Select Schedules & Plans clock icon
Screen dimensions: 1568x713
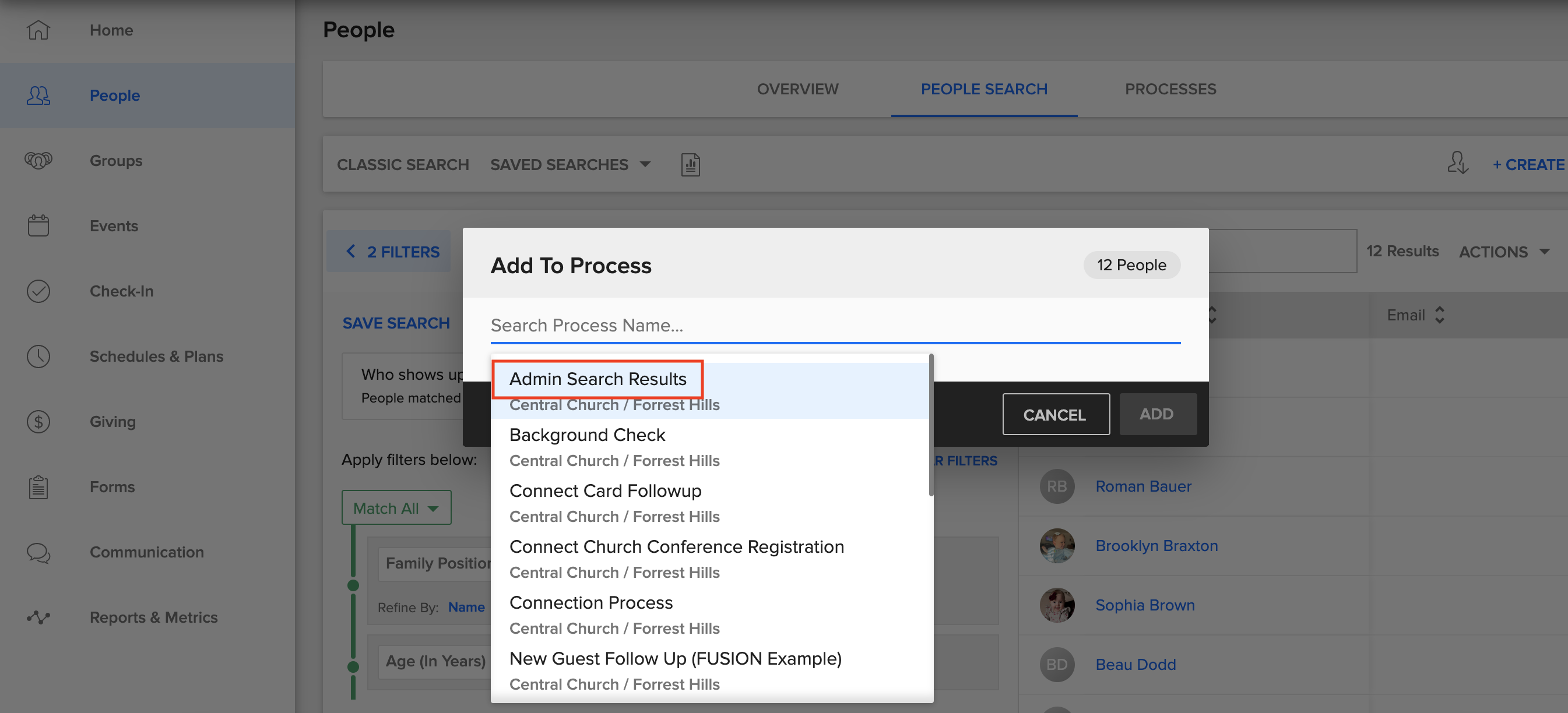point(38,356)
